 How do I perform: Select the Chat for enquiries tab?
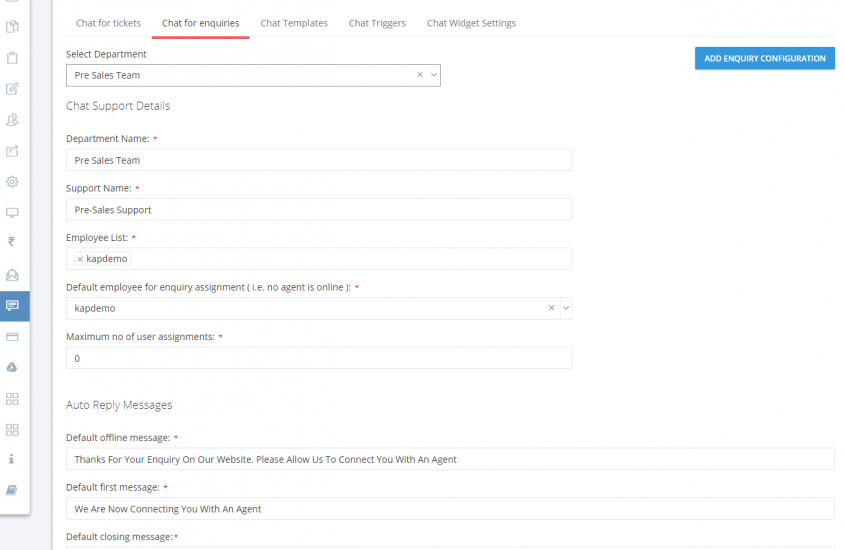pos(200,23)
